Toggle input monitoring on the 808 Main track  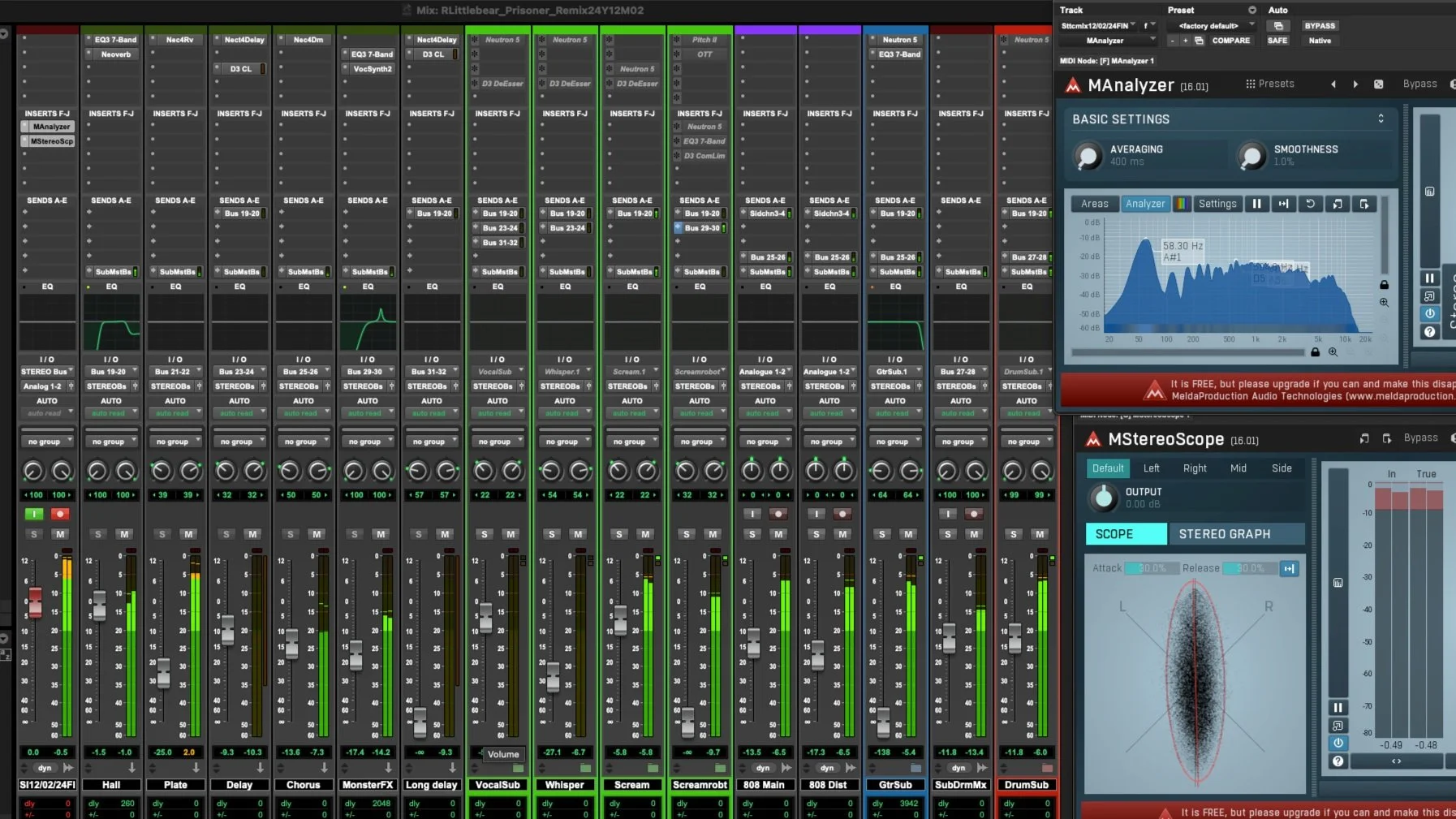coord(752,514)
